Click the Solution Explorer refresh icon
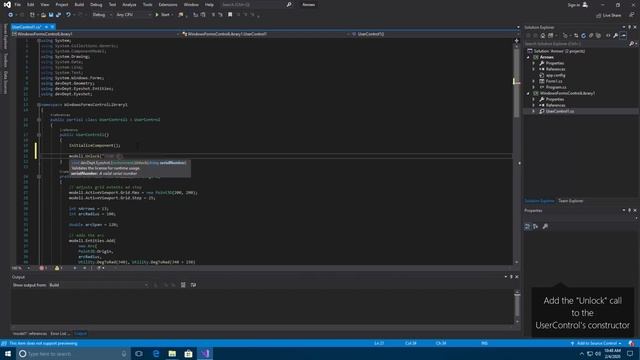Image resolution: width=640 pixels, height=360 pixels. click(583, 36)
